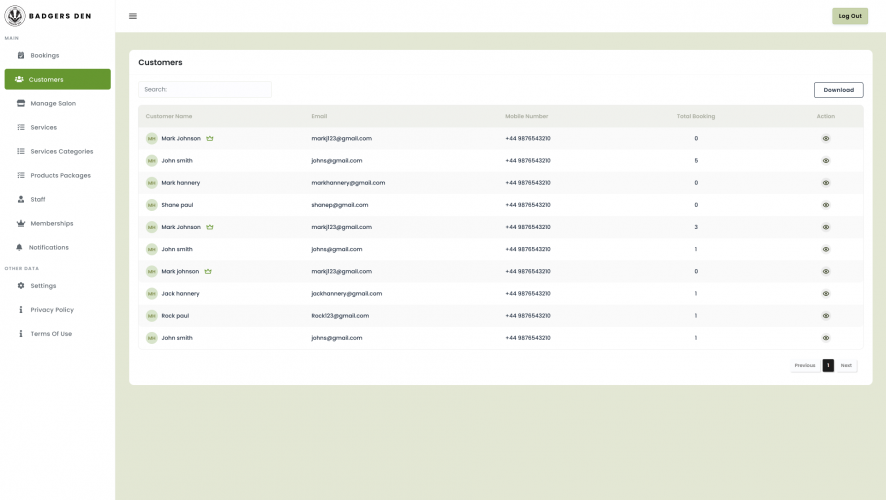This screenshot has width=886, height=500.
Task: View details for Mark hannery
Action: [x=826, y=183]
